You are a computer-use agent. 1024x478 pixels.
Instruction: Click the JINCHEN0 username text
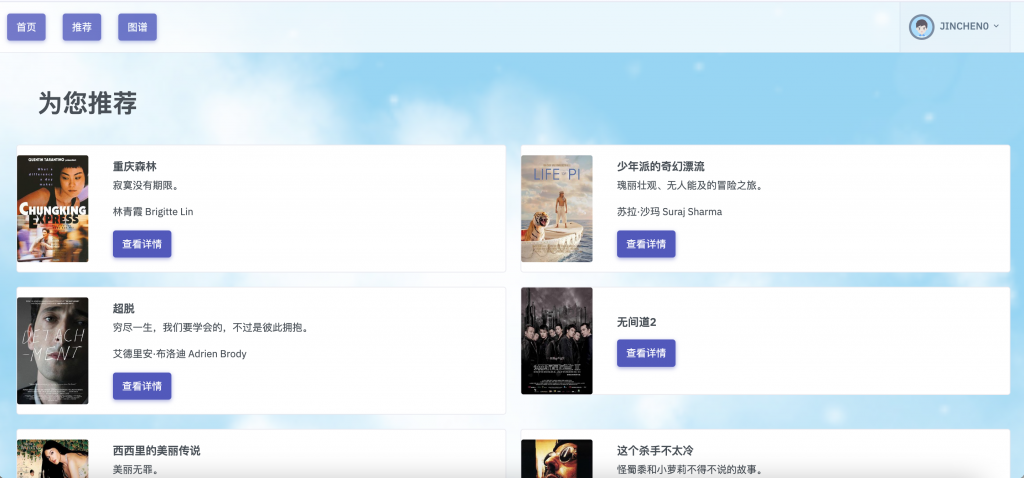coord(964,27)
